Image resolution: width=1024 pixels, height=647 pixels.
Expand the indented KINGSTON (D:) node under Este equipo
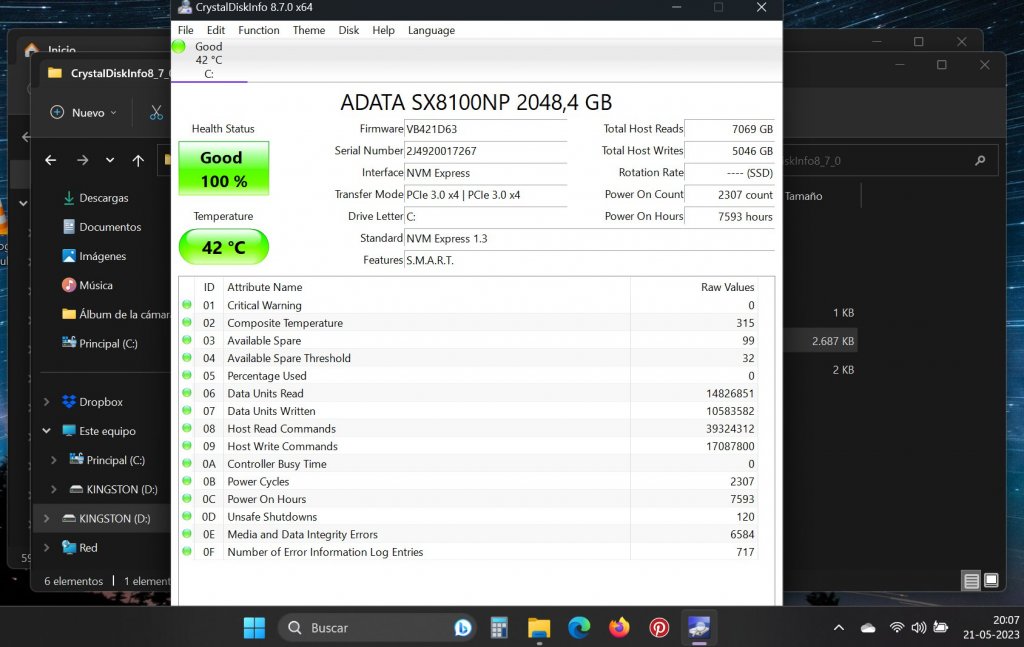click(x=54, y=489)
